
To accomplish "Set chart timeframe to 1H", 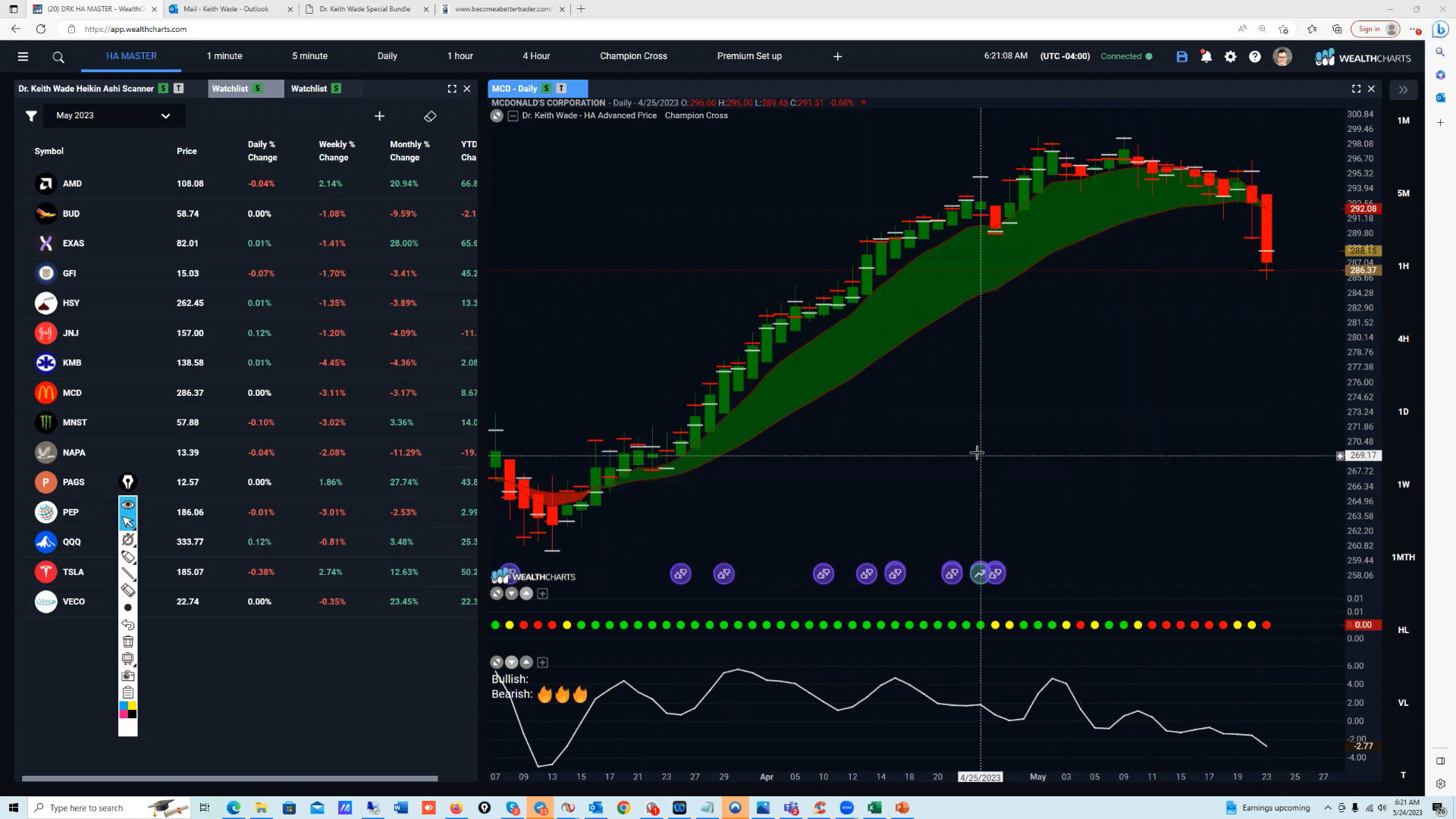I will point(1403,266).
